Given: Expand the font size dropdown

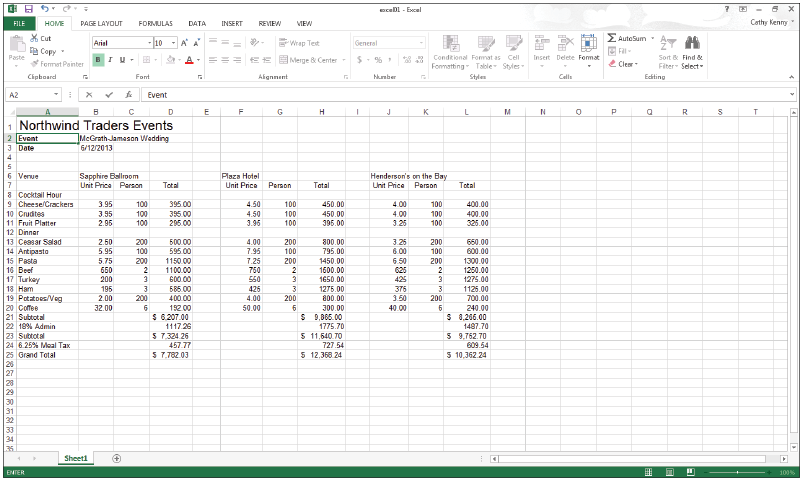Looking at the screenshot, I should 174,43.
